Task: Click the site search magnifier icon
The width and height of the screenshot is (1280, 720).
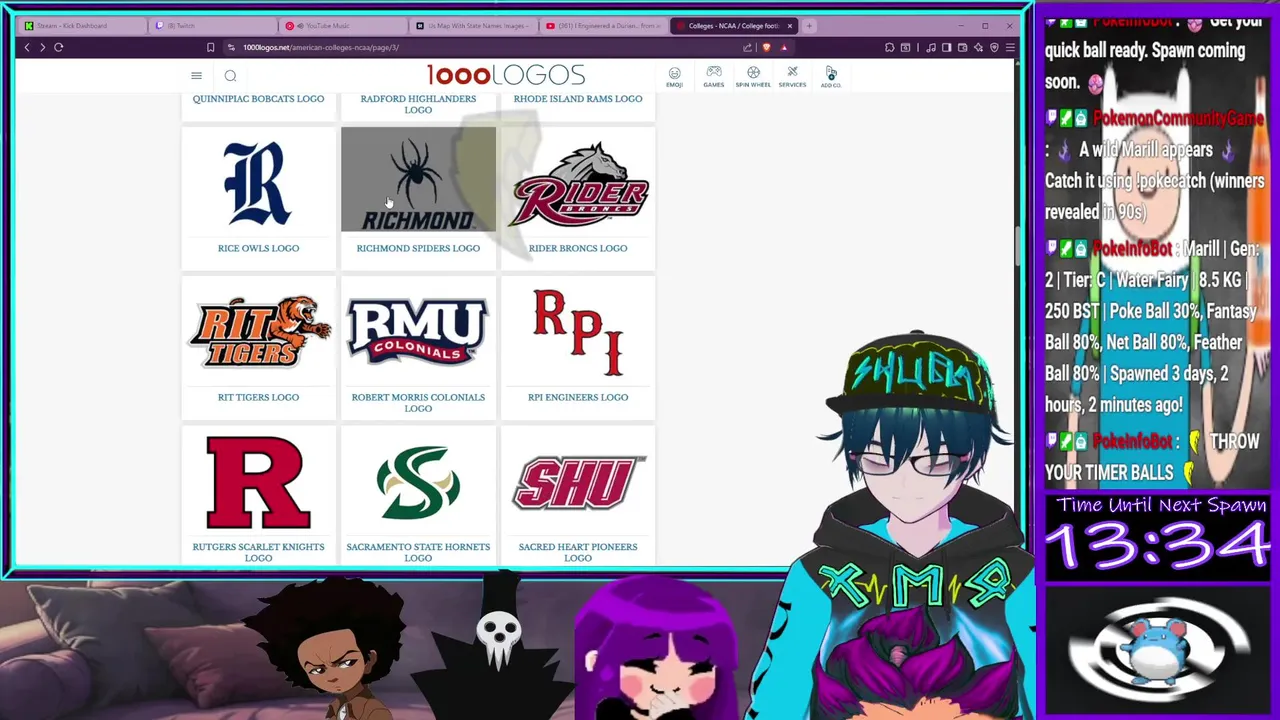Action: point(230,76)
